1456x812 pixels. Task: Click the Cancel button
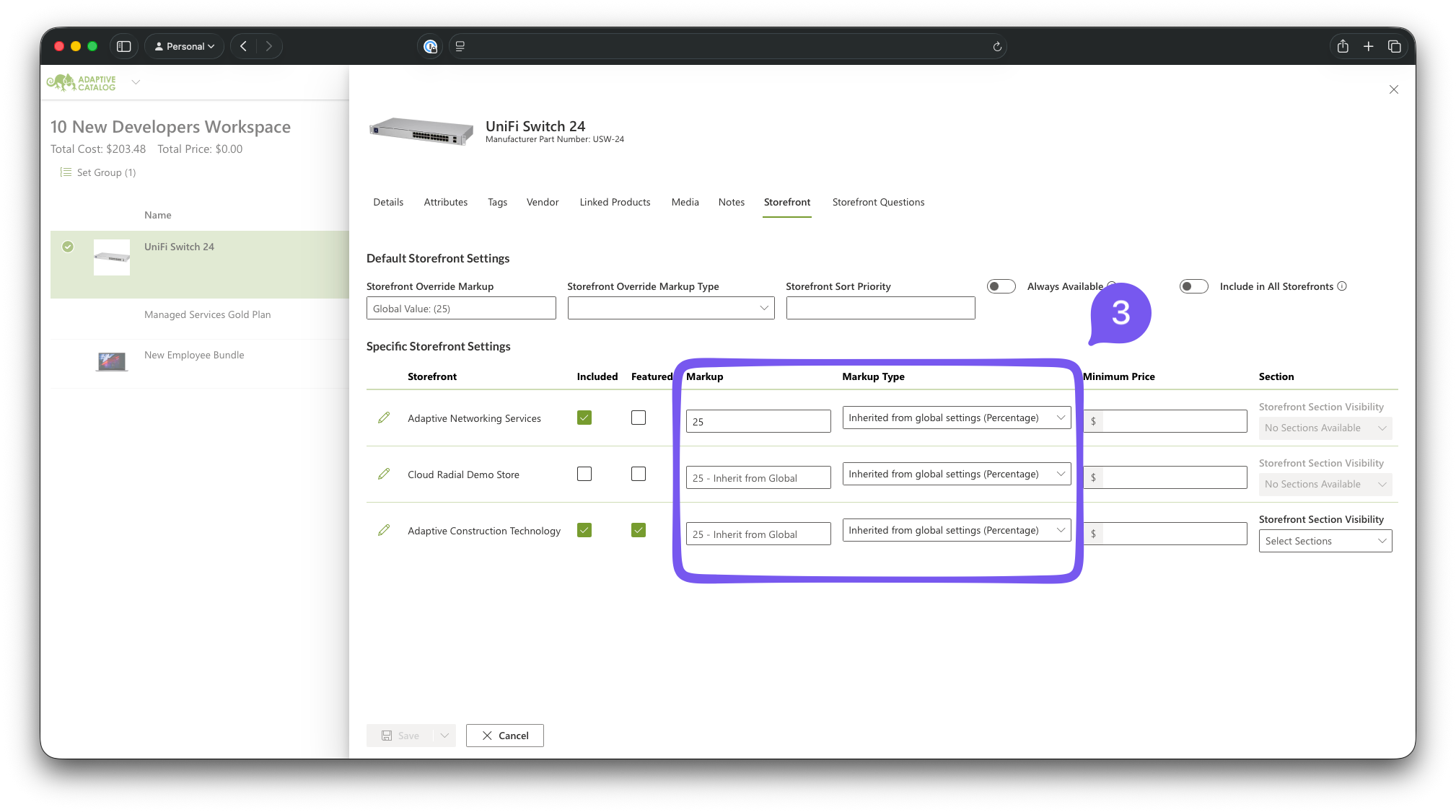[x=504, y=736]
